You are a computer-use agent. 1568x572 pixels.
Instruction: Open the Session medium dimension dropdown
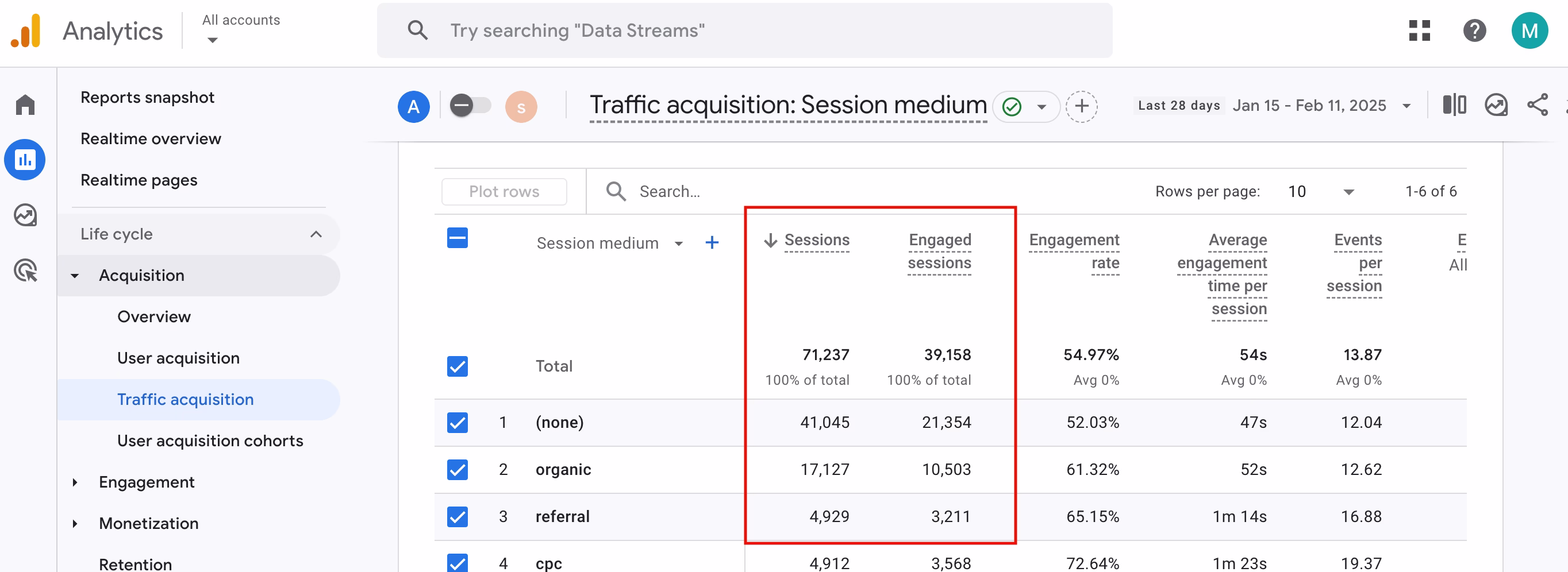click(x=677, y=243)
